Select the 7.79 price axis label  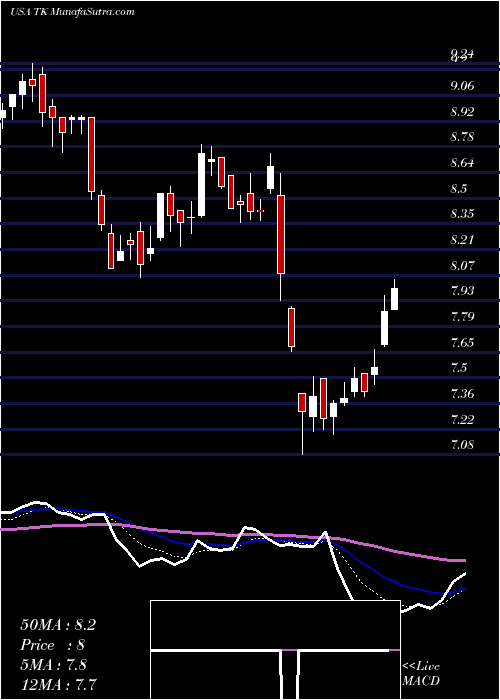[462, 317]
